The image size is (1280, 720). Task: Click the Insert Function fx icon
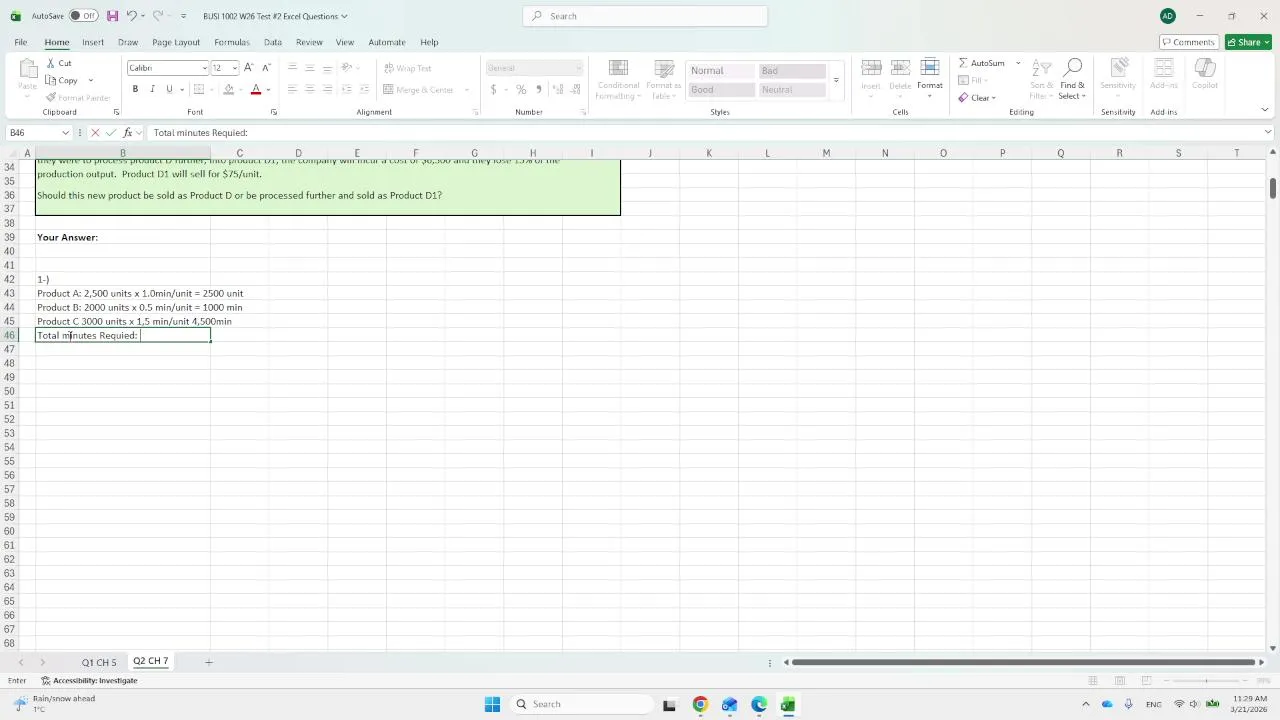tap(127, 132)
